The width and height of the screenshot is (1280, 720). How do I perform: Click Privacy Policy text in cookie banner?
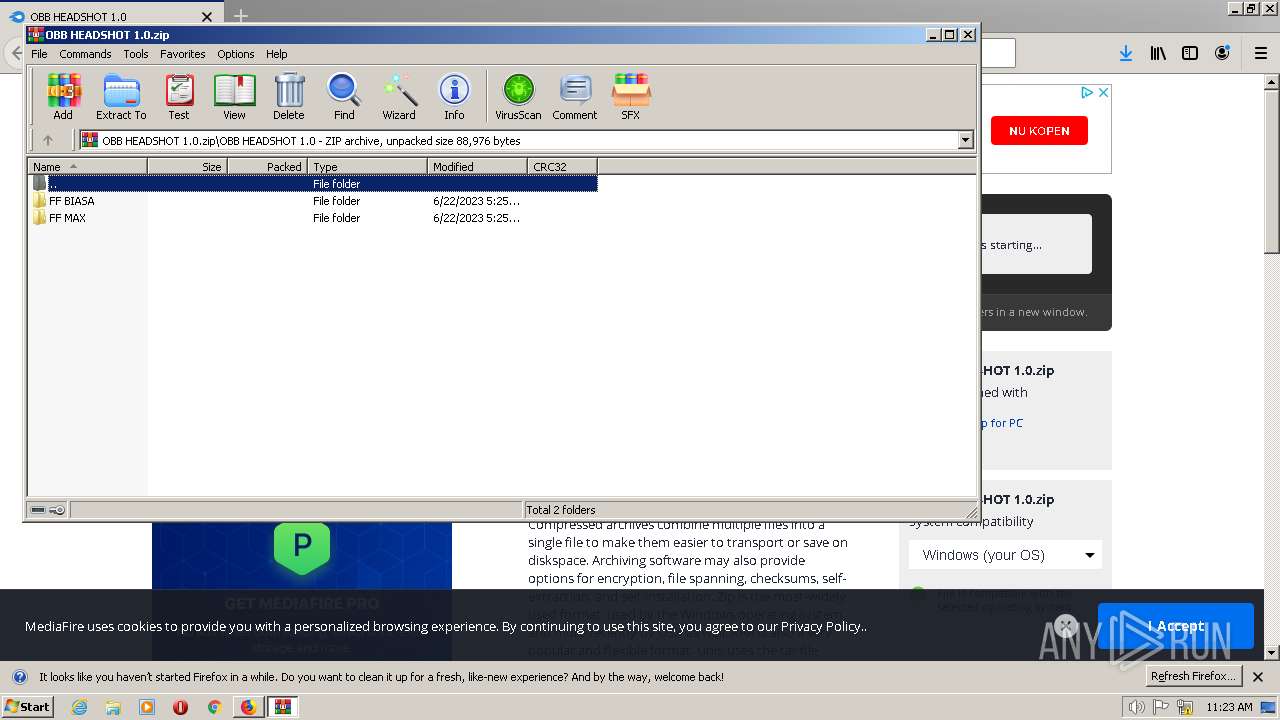(822, 626)
